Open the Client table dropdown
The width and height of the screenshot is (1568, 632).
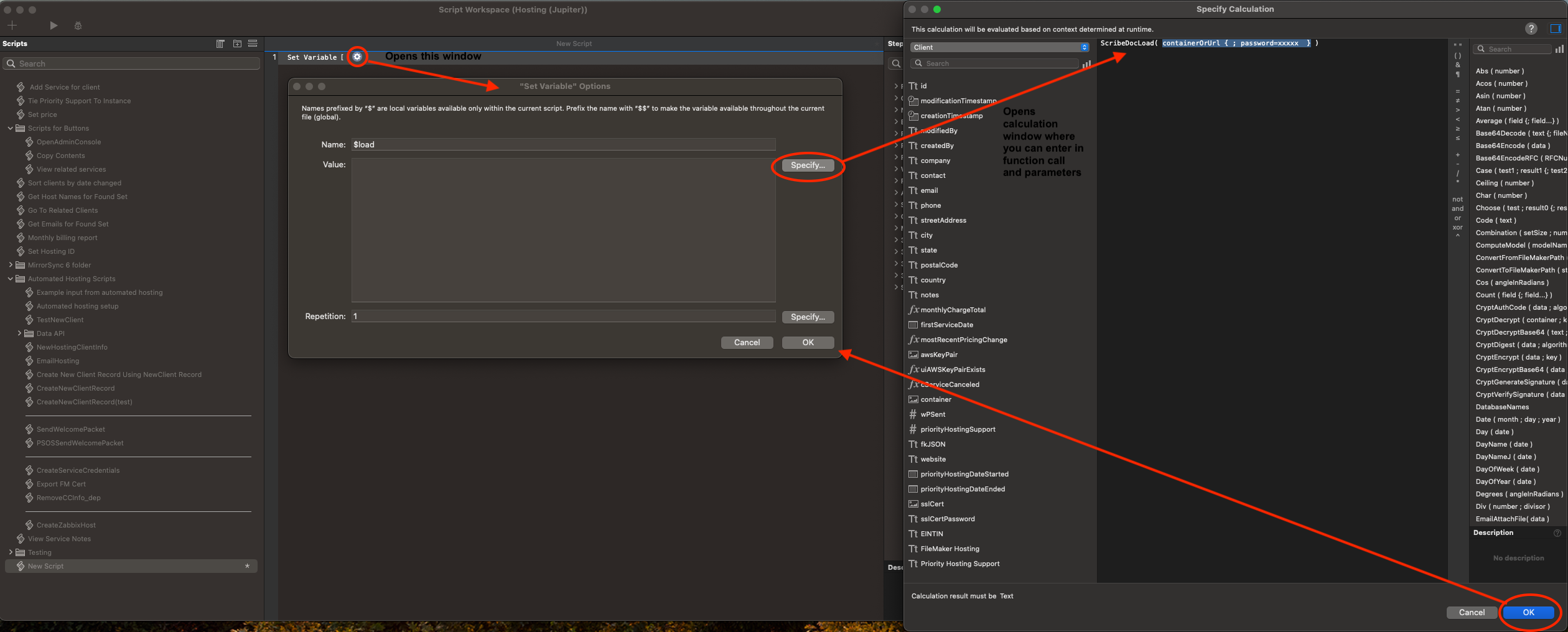(999, 47)
